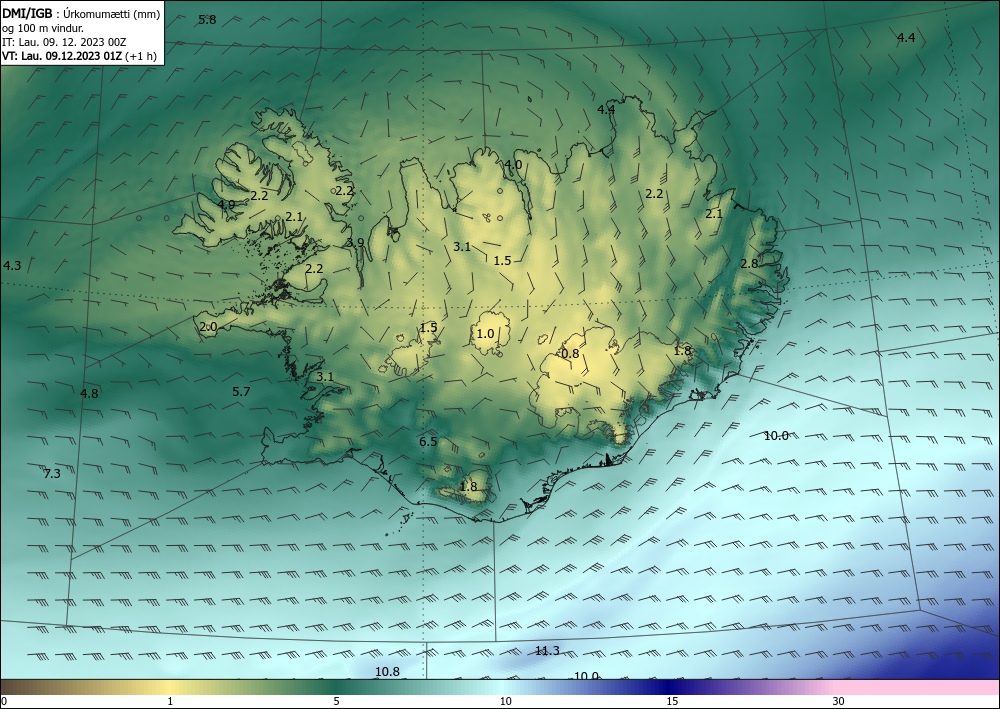
Task: Click colour scale label '5'
Action: tap(336, 702)
